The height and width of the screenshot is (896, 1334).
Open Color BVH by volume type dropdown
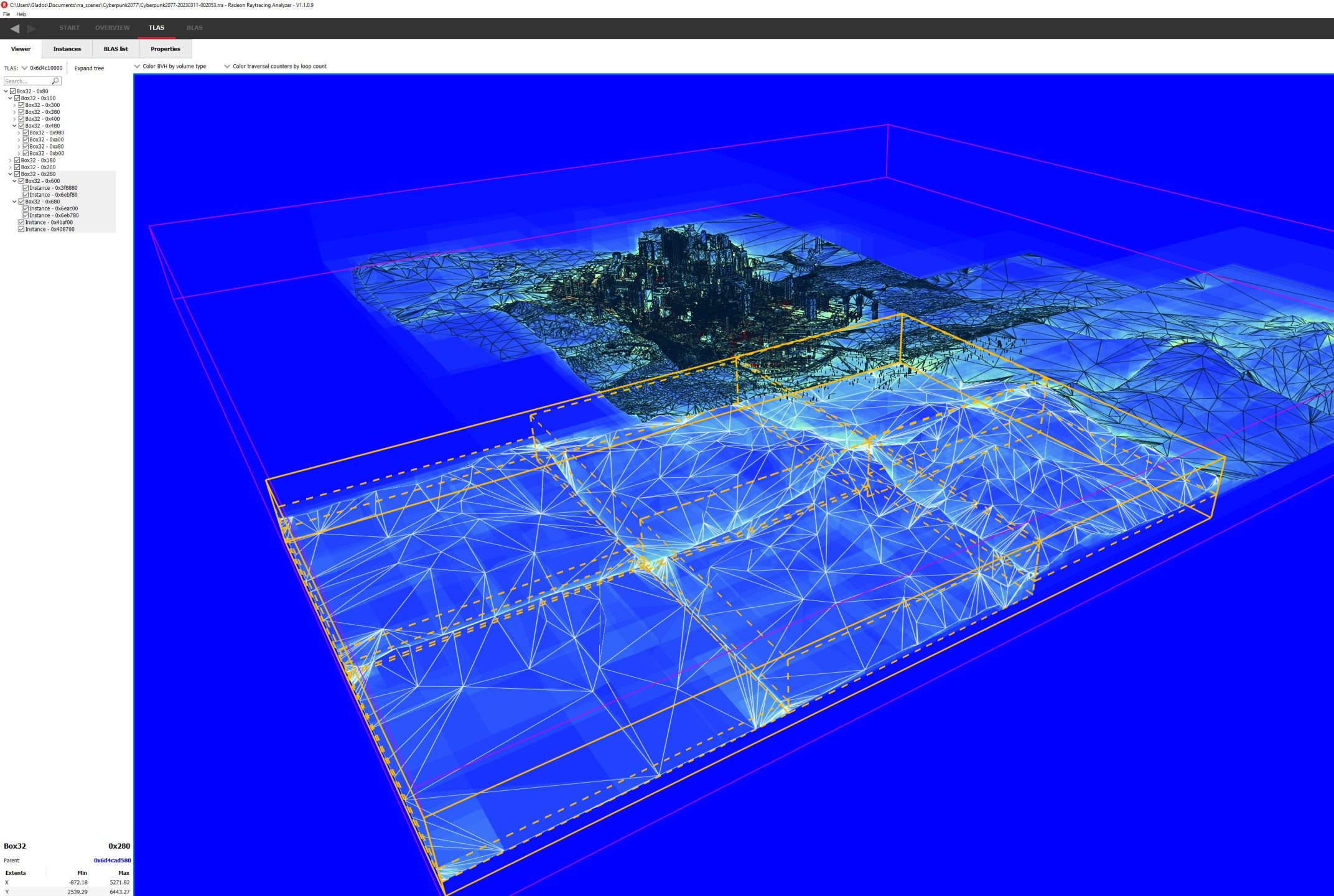tap(170, 66)
